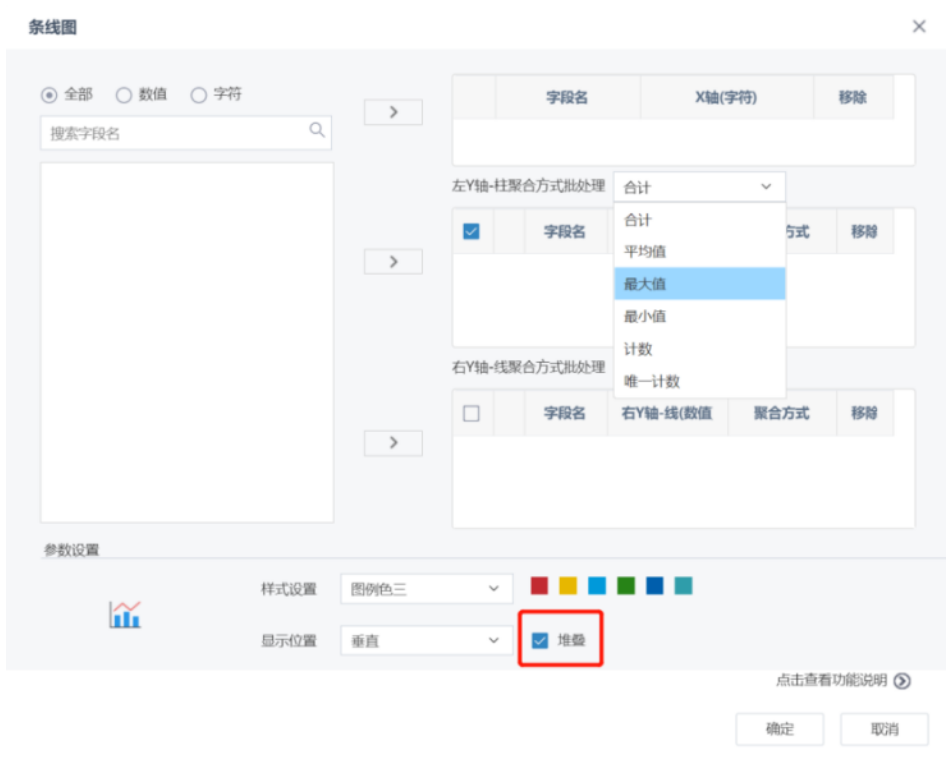The image size is (948, 765).
Task: Click the magnifier search icon
Action: 318,131
